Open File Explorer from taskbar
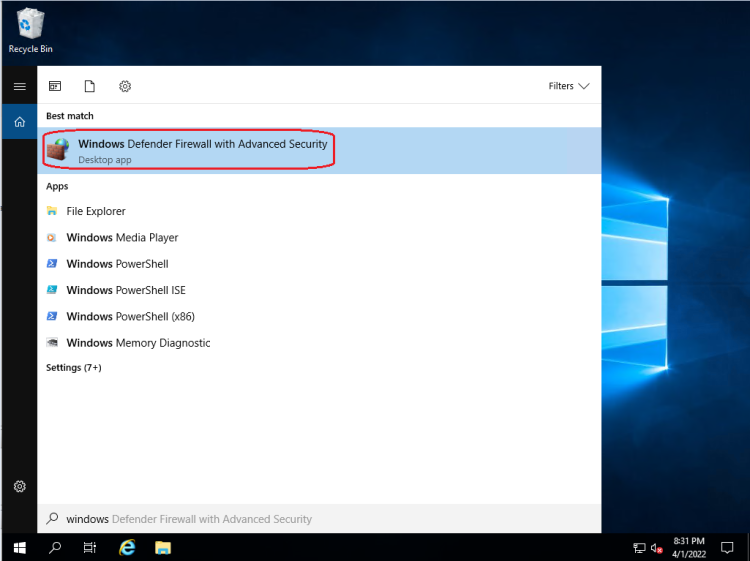The image size is (750, 561). pyautogui.click(x=163, y=547)
